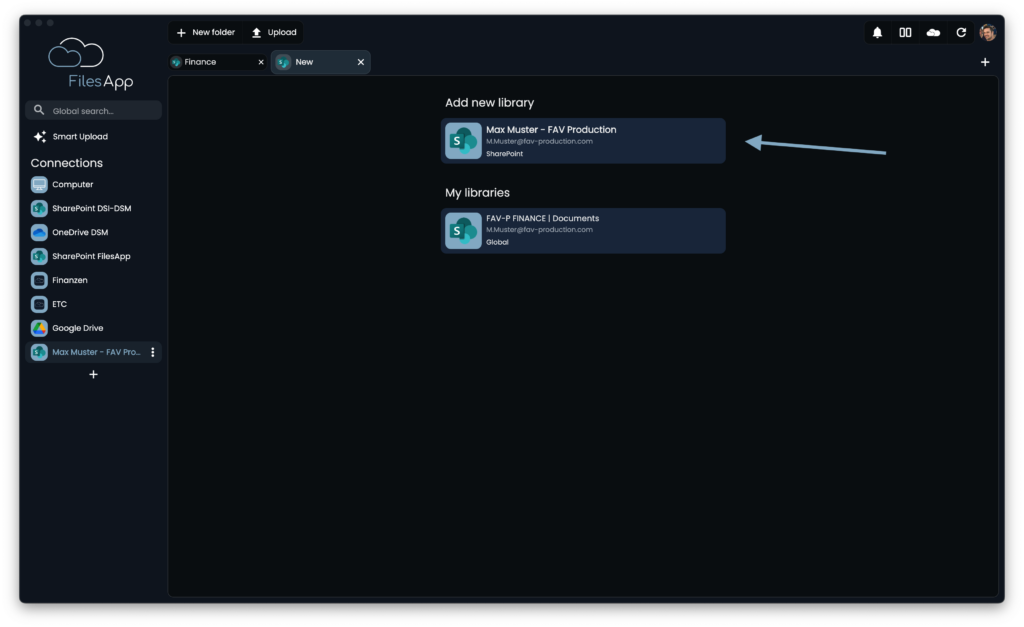Open the ETC connection
The width and height of the screenshot is (1024, 627).
point(93,304)
